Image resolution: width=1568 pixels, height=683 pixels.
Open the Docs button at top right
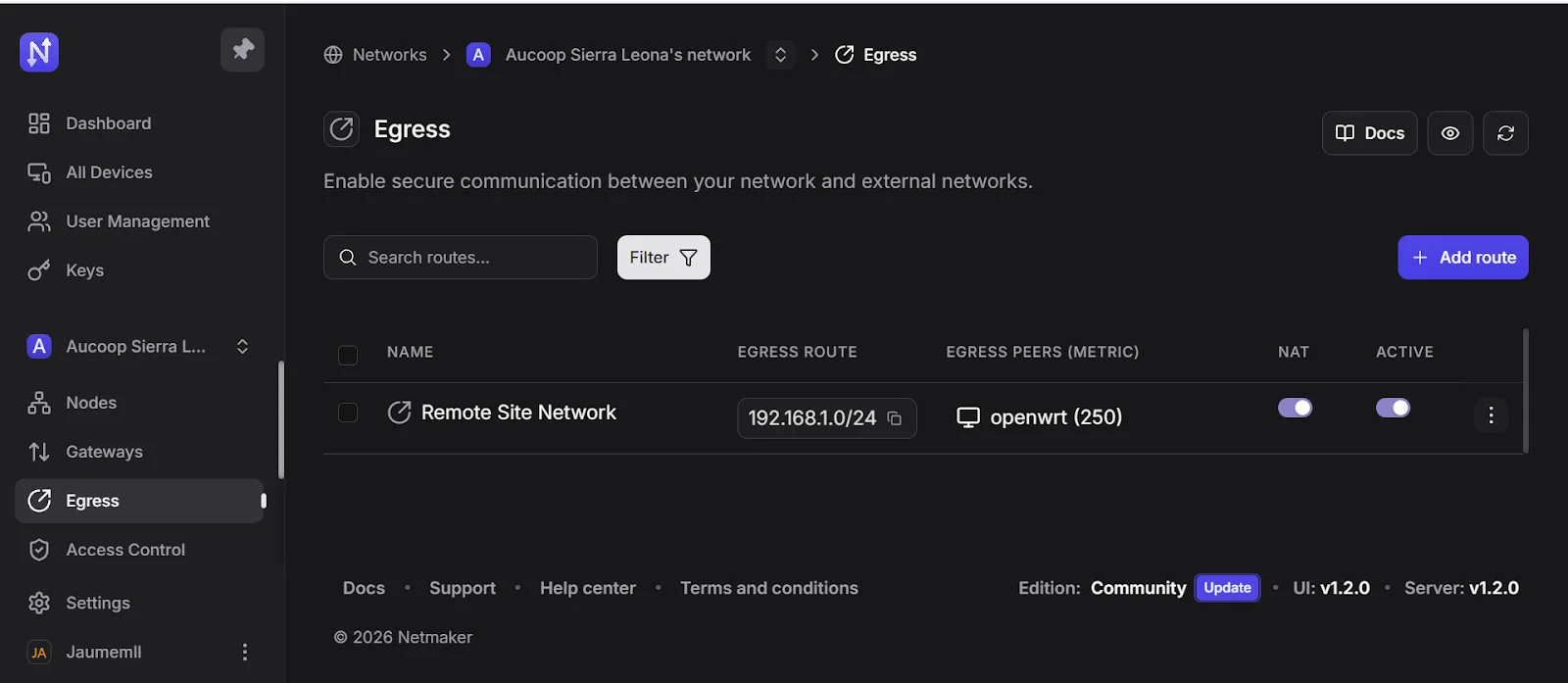[x=1369, y=133]
